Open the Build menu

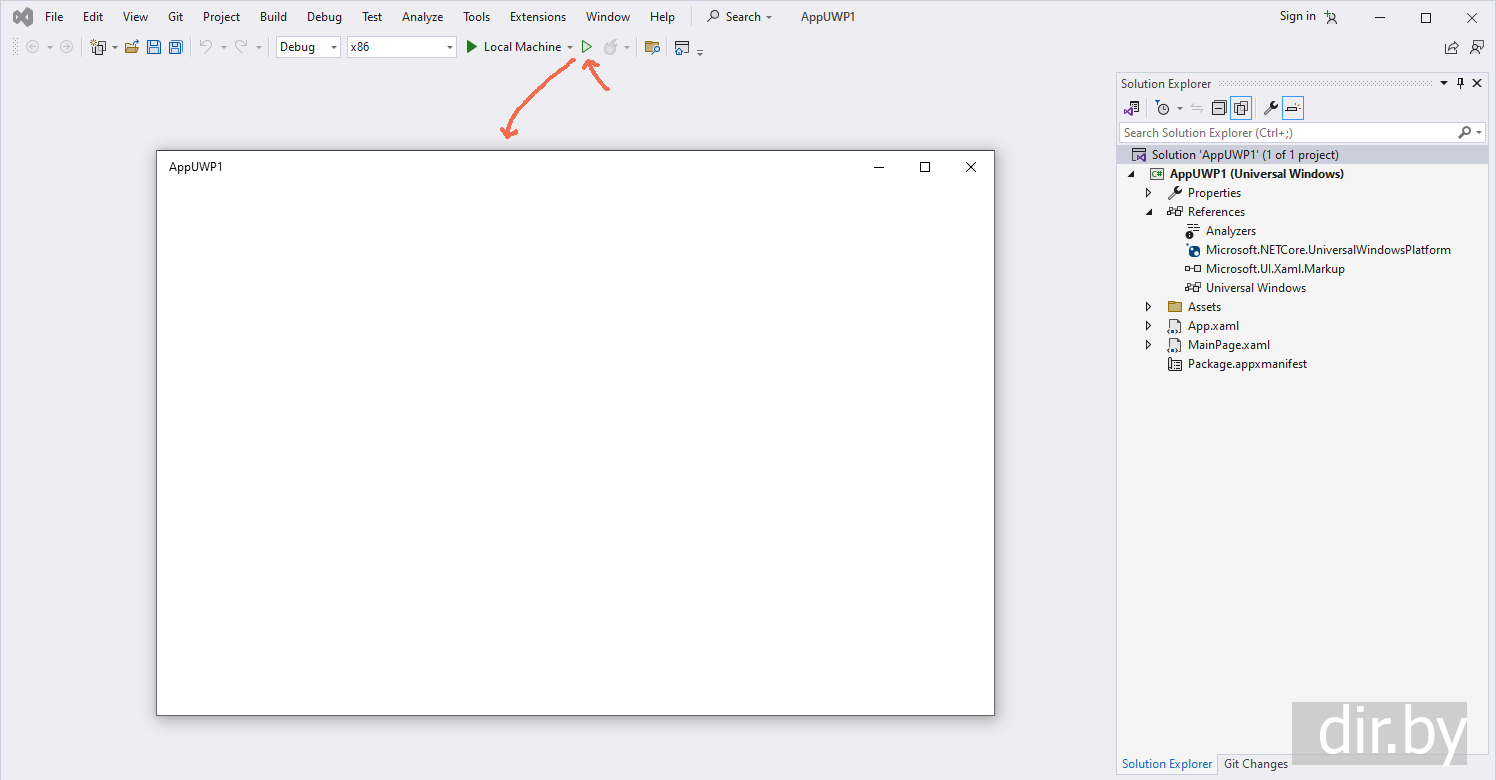273,17
